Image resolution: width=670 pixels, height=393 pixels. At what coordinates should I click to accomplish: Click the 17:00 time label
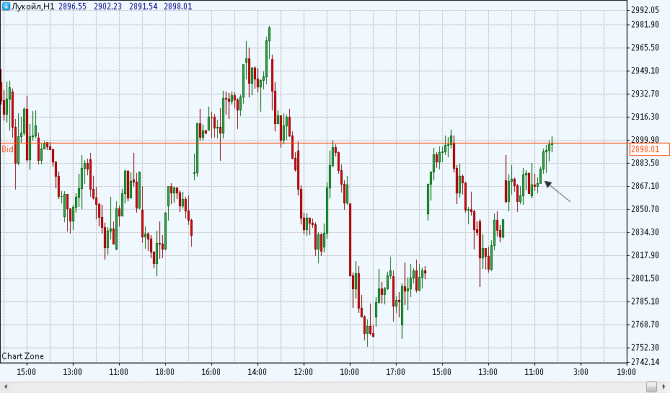pyautogui.click(x=395, y=372)
